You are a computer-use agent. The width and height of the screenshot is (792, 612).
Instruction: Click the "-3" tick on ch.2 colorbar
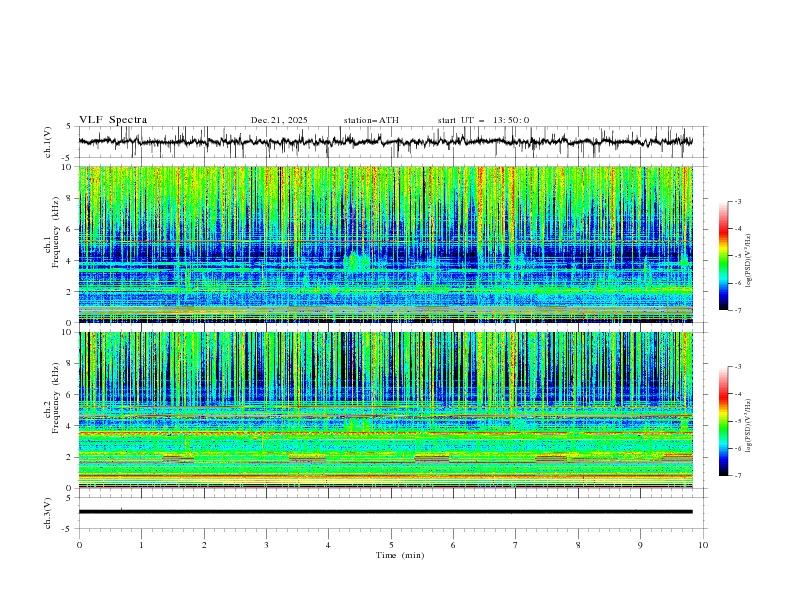click(x=738, y=367)
